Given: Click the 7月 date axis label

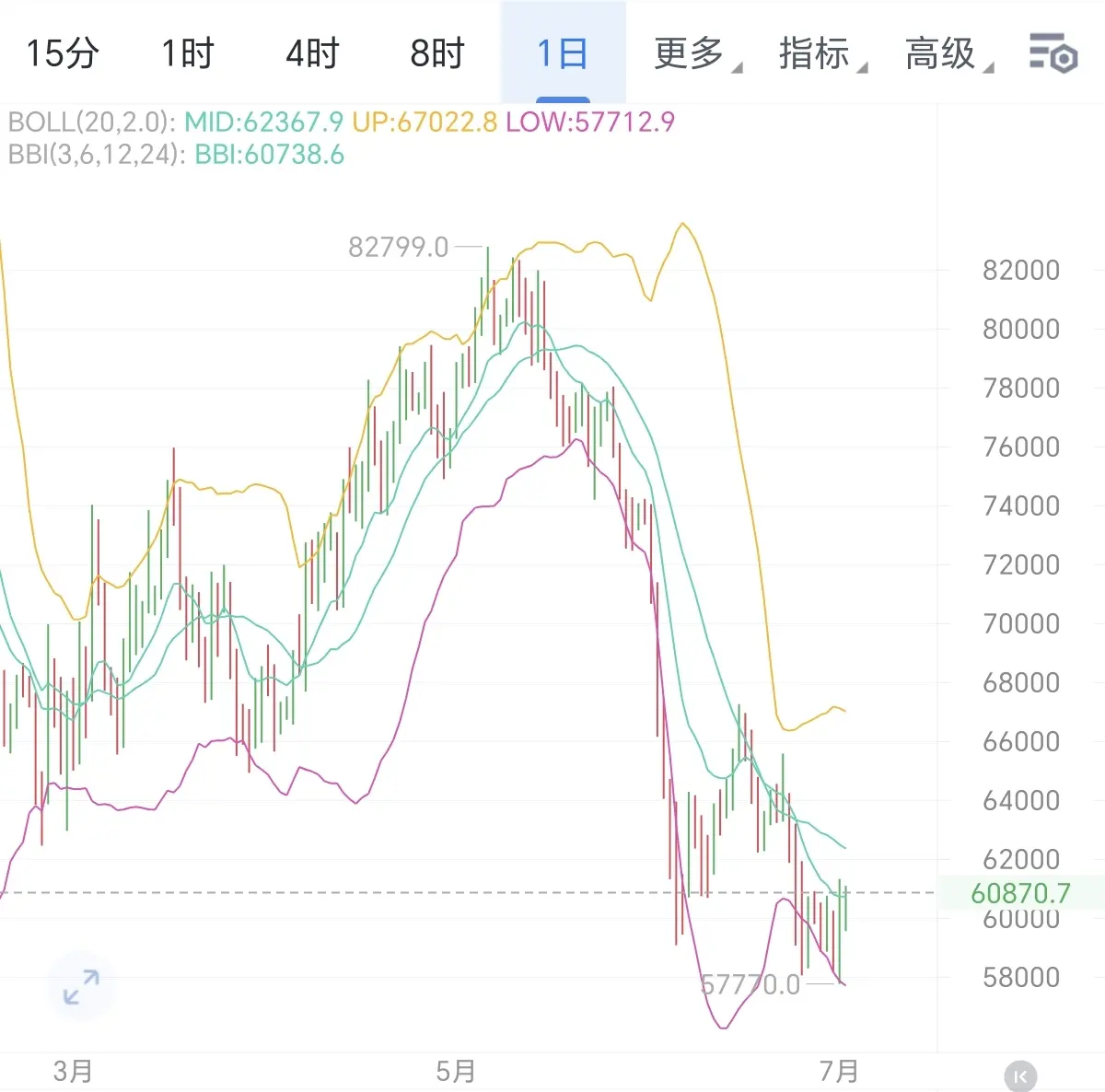Looking at the screenshot, I should (x=839, y=1071).
